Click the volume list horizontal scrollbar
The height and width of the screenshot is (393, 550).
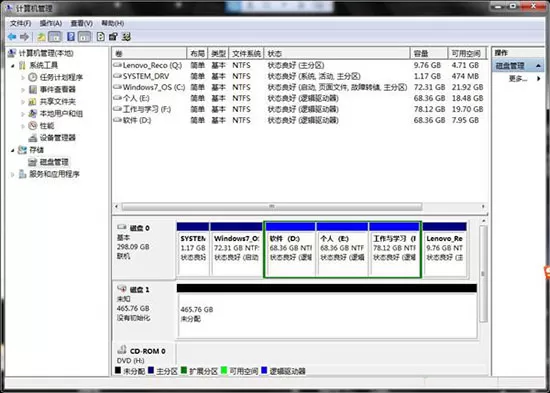coord(272,207)
